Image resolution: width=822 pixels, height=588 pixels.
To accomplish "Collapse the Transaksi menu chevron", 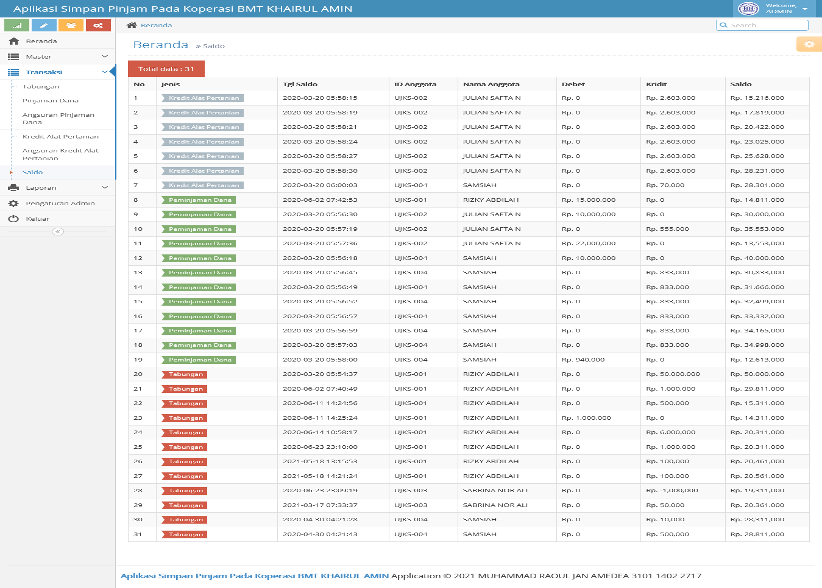I will click(x=104, y=72).
